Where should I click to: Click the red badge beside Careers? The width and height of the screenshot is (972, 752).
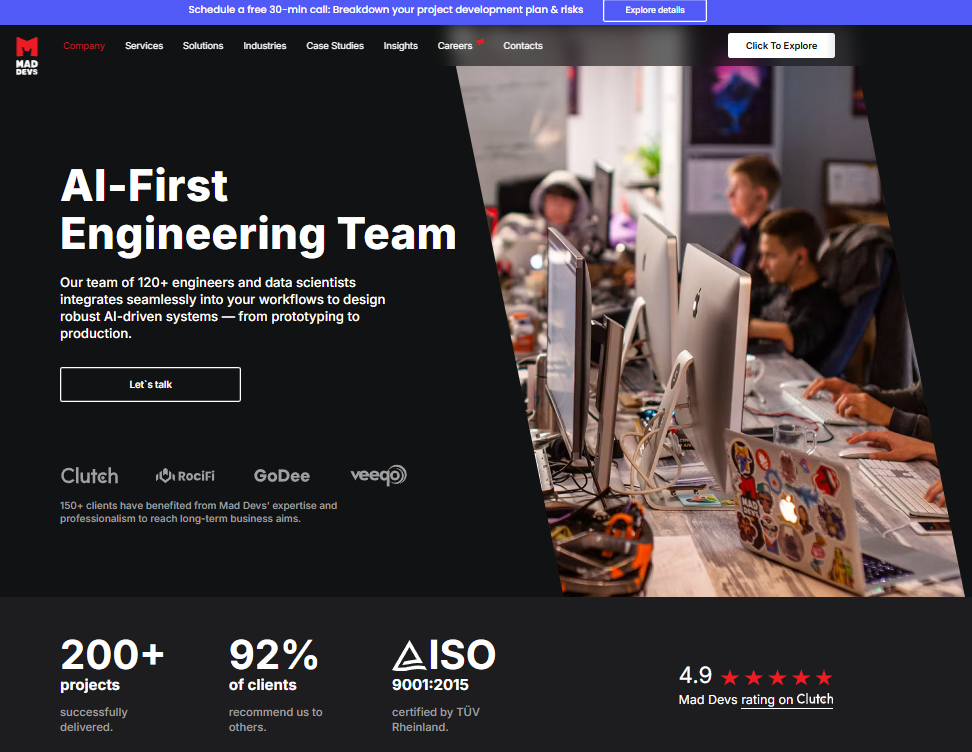(x=480, y=42)
